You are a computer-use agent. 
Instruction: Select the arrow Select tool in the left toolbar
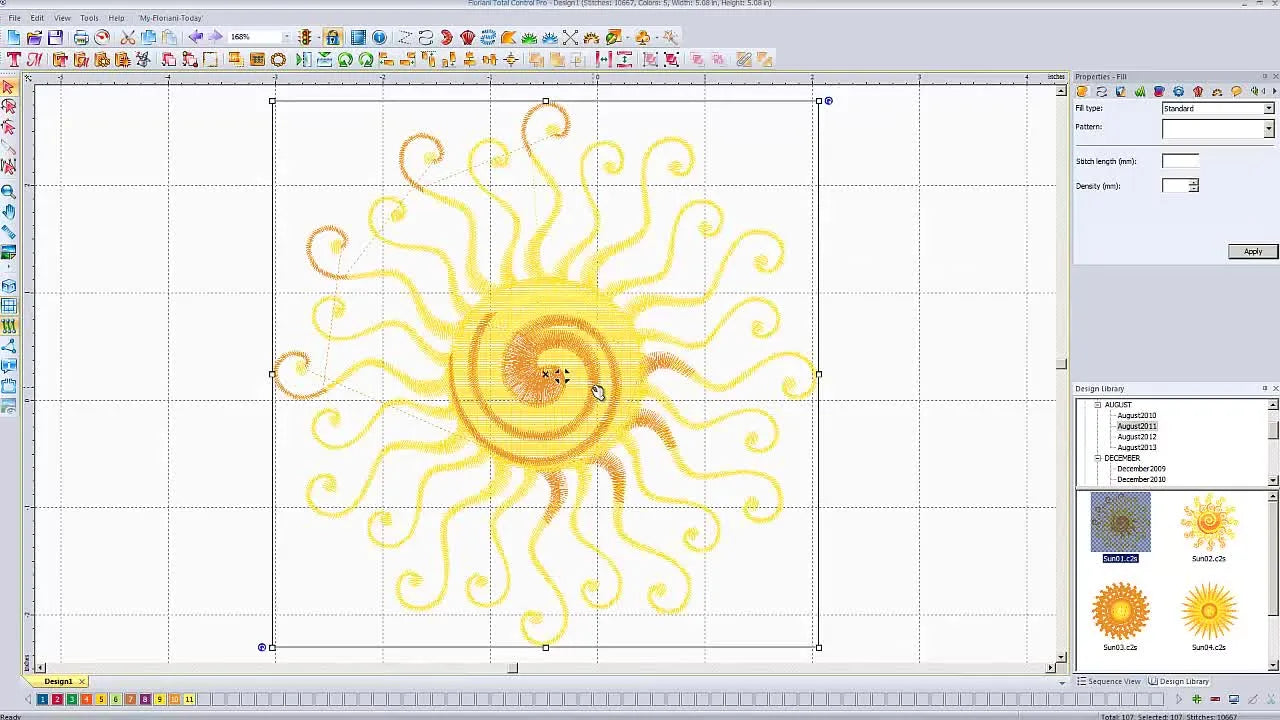pos(10,88)
